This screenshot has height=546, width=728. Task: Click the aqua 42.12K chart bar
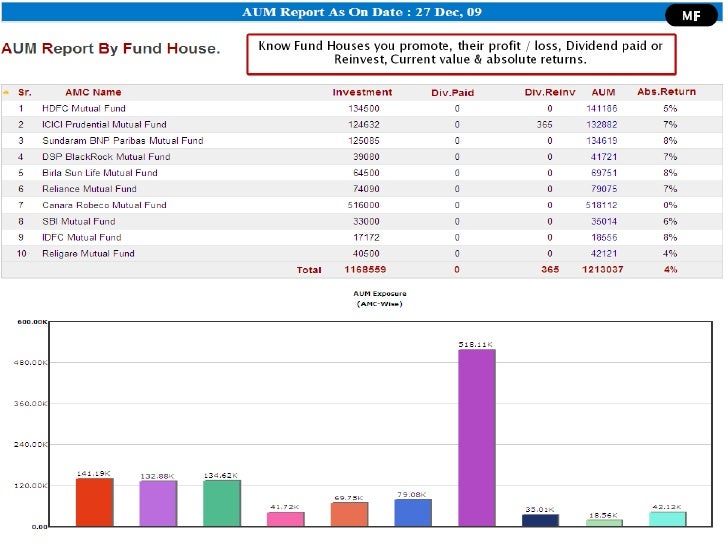[668, 519]
